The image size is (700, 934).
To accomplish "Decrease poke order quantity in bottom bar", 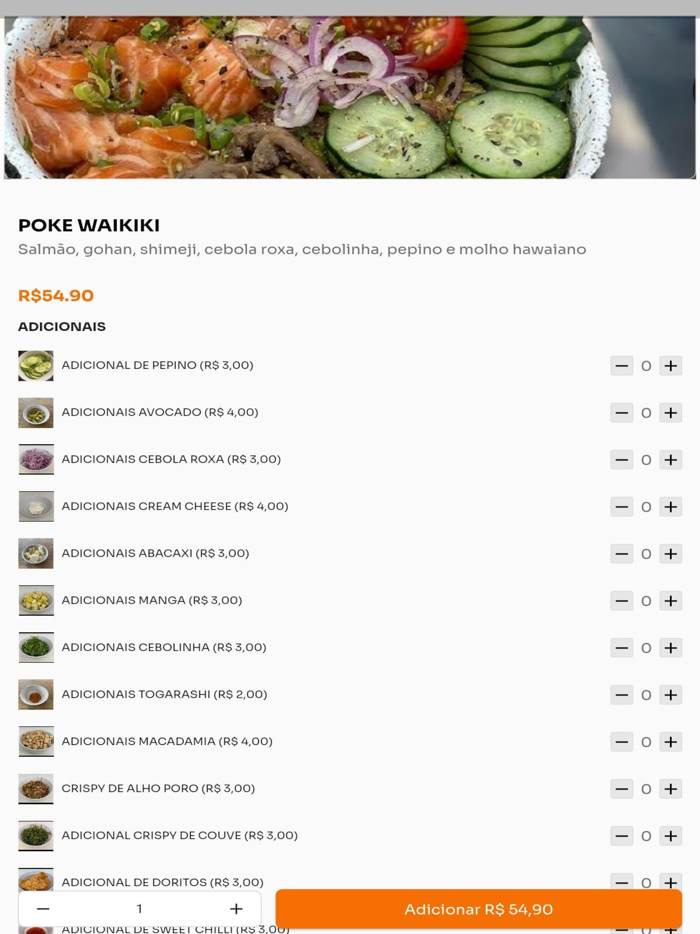I will pos(43,909).
